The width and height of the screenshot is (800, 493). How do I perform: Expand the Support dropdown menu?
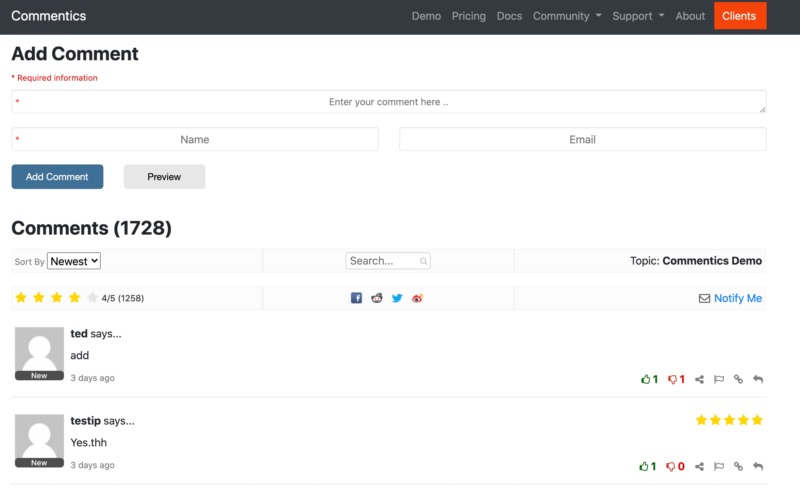coord(638,16)
